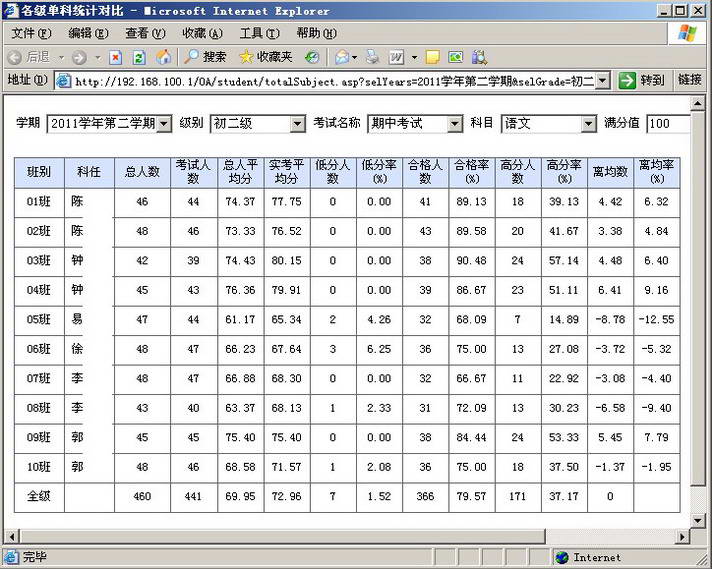Screen dimensions: 712x569
Task: Click the 460 total student count cell
Action: click(x=142, y=497)
